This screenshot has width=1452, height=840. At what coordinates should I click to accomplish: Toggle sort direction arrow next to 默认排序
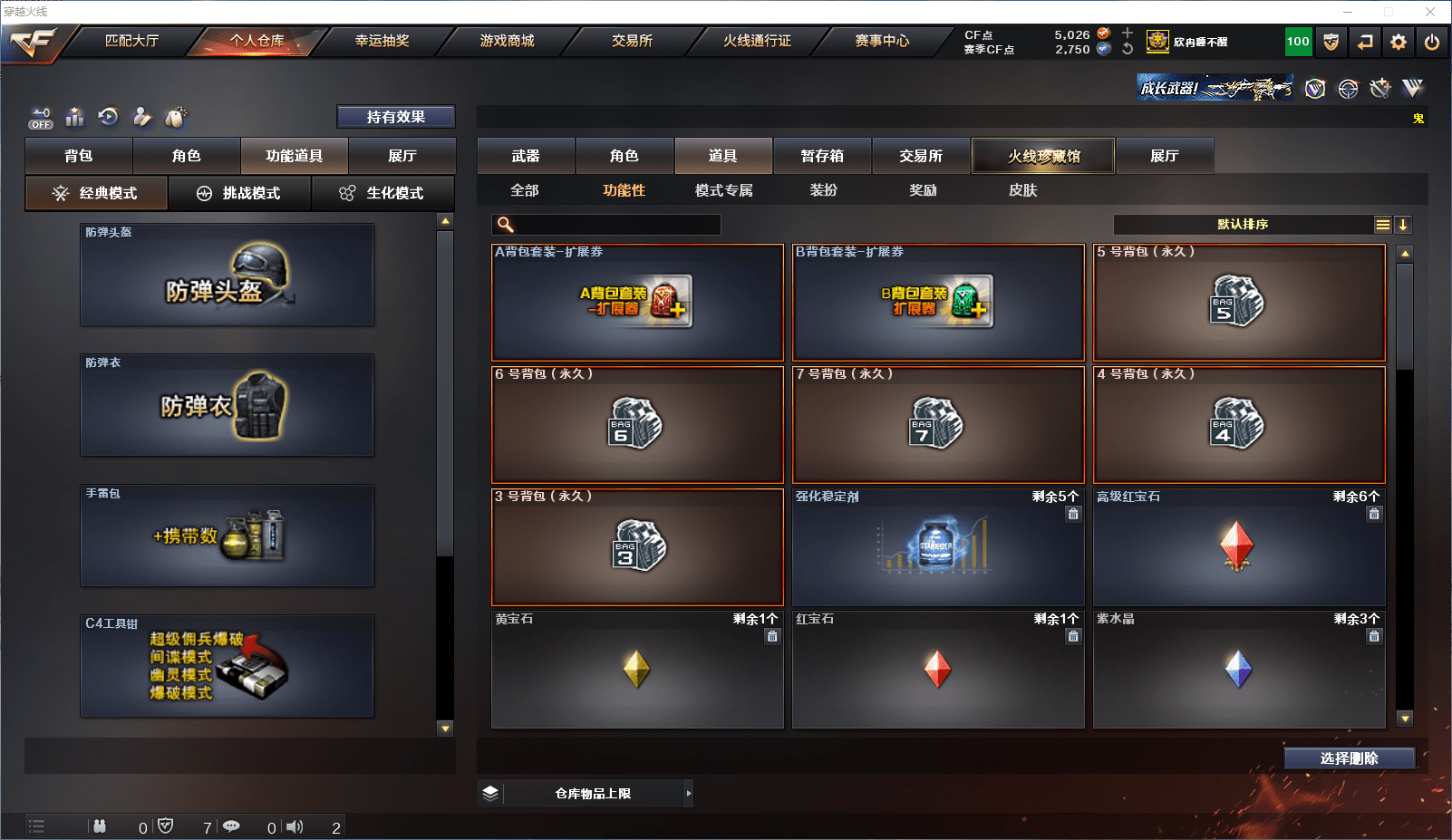pos(1403,225)
